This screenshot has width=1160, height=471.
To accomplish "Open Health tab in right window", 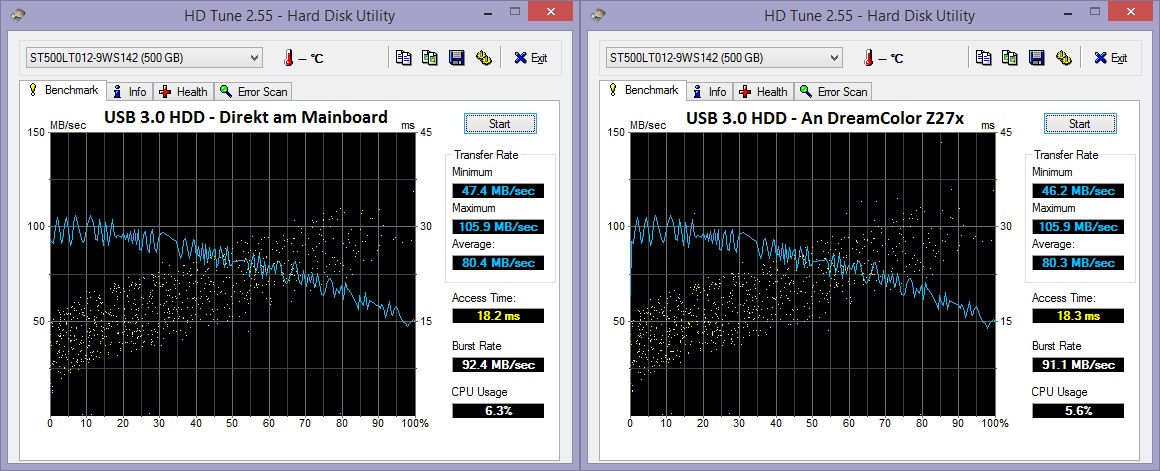I will click(763, 92).
